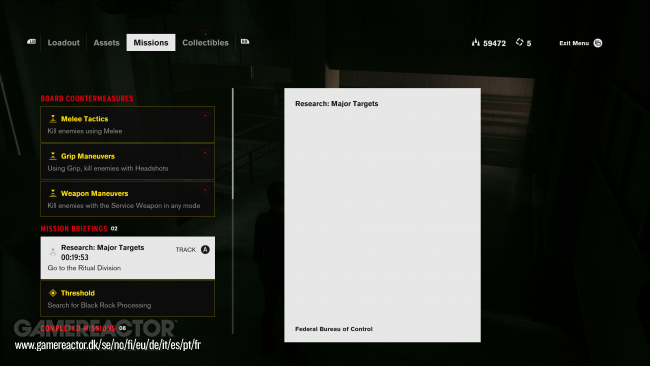Viewport: 650px width, 366px height.
Task: Click the 'Search for Black Rock Processing' objective
Action: pos(99,305)
